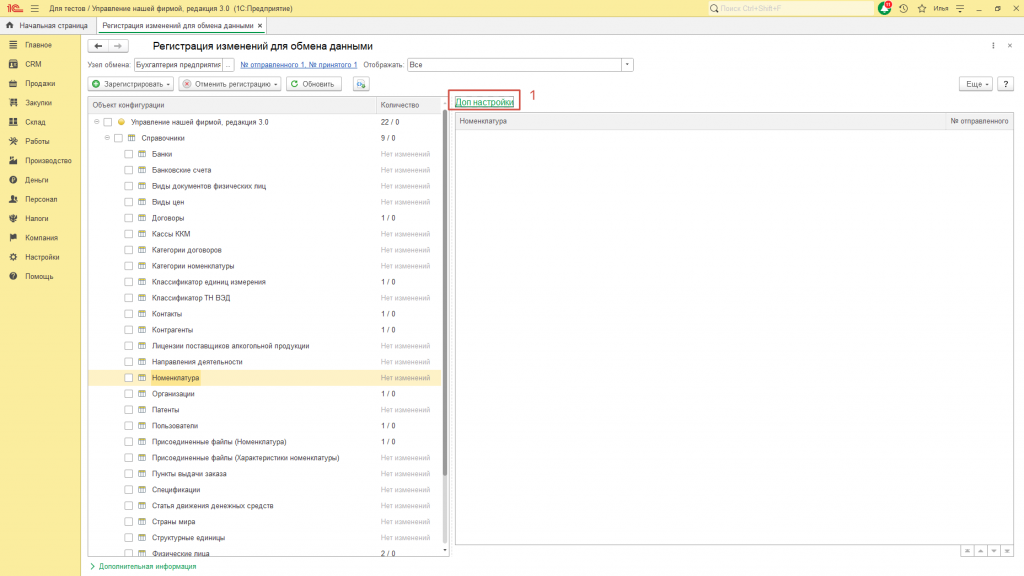Click the Узел обмена input field
This screenshot has width=1024, height=576.
tap(178, 65)
